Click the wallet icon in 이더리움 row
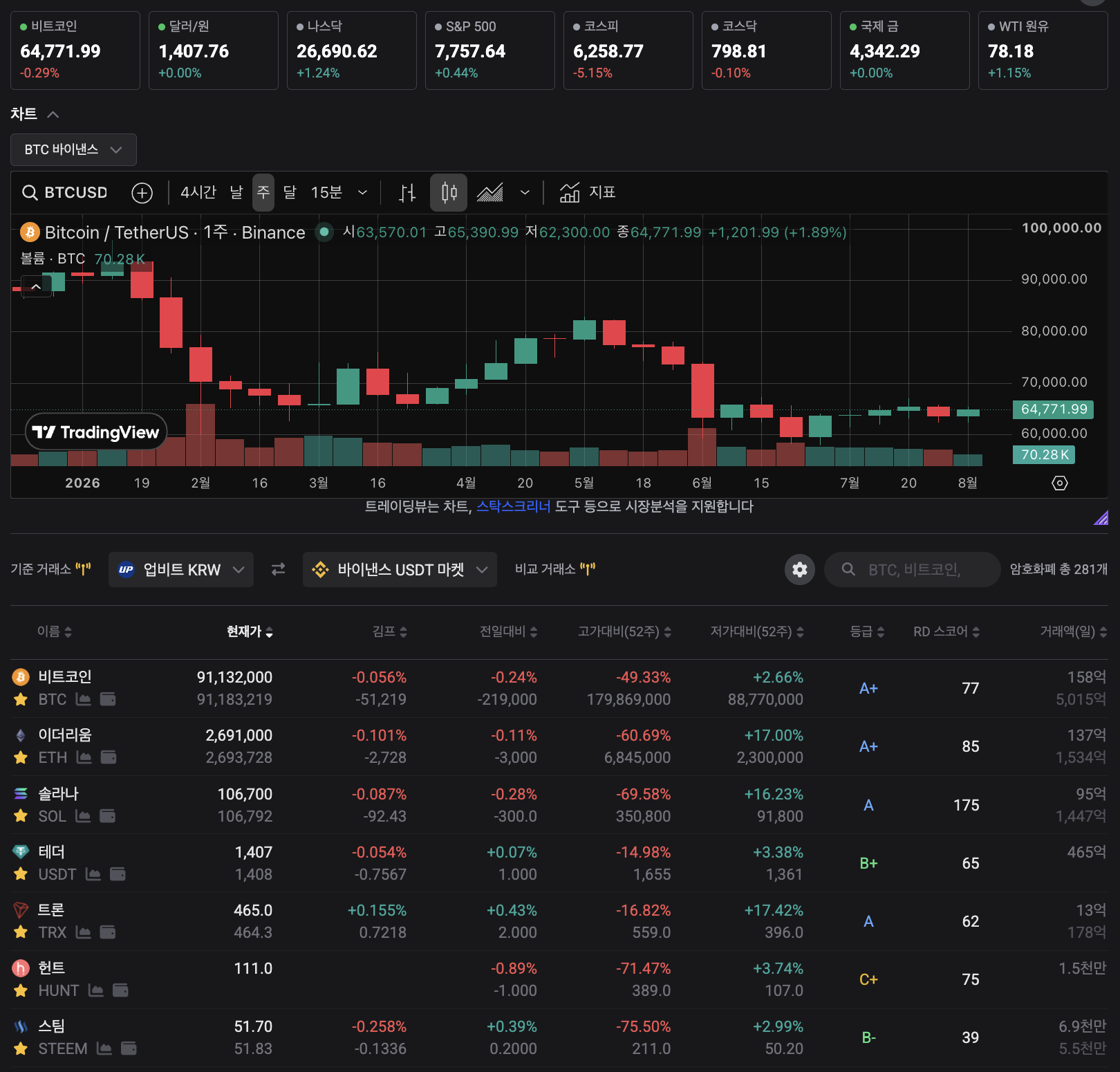The height and width of the screenshot is (1072, 1120). (x=109, y=757)
